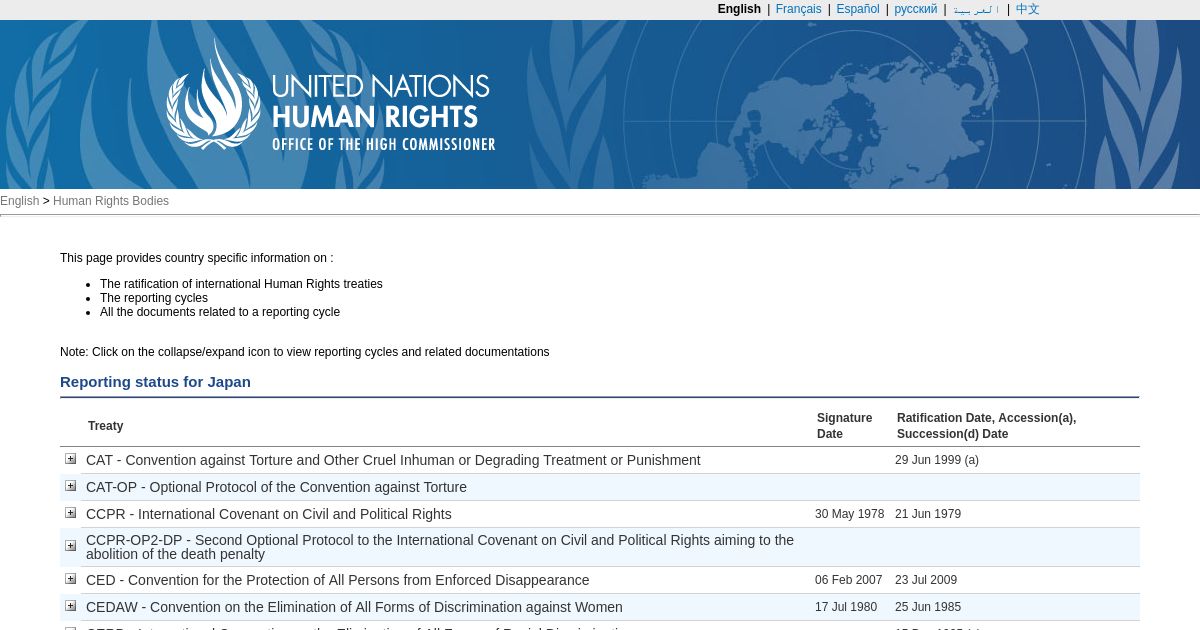1200x630 pixels.
Task: Expand the CCPR treaty row
Action: 70,513
